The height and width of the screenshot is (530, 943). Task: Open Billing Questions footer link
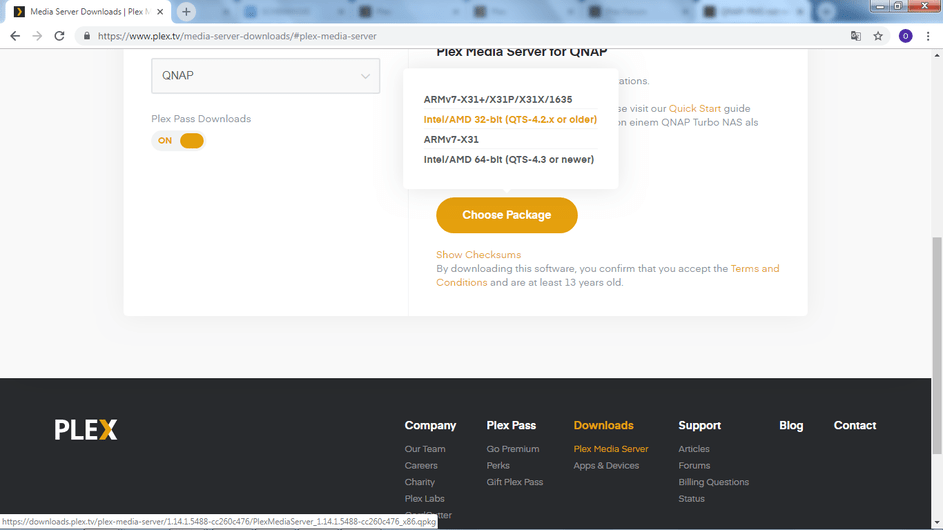click(x=713, y=482)
